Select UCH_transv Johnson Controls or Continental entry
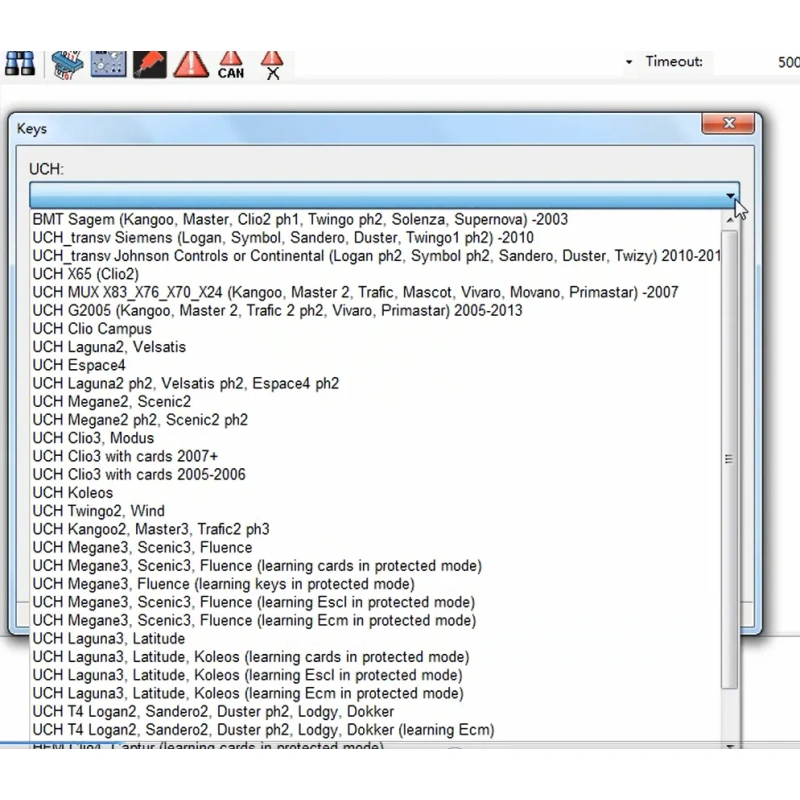 [x=376, y=256]
